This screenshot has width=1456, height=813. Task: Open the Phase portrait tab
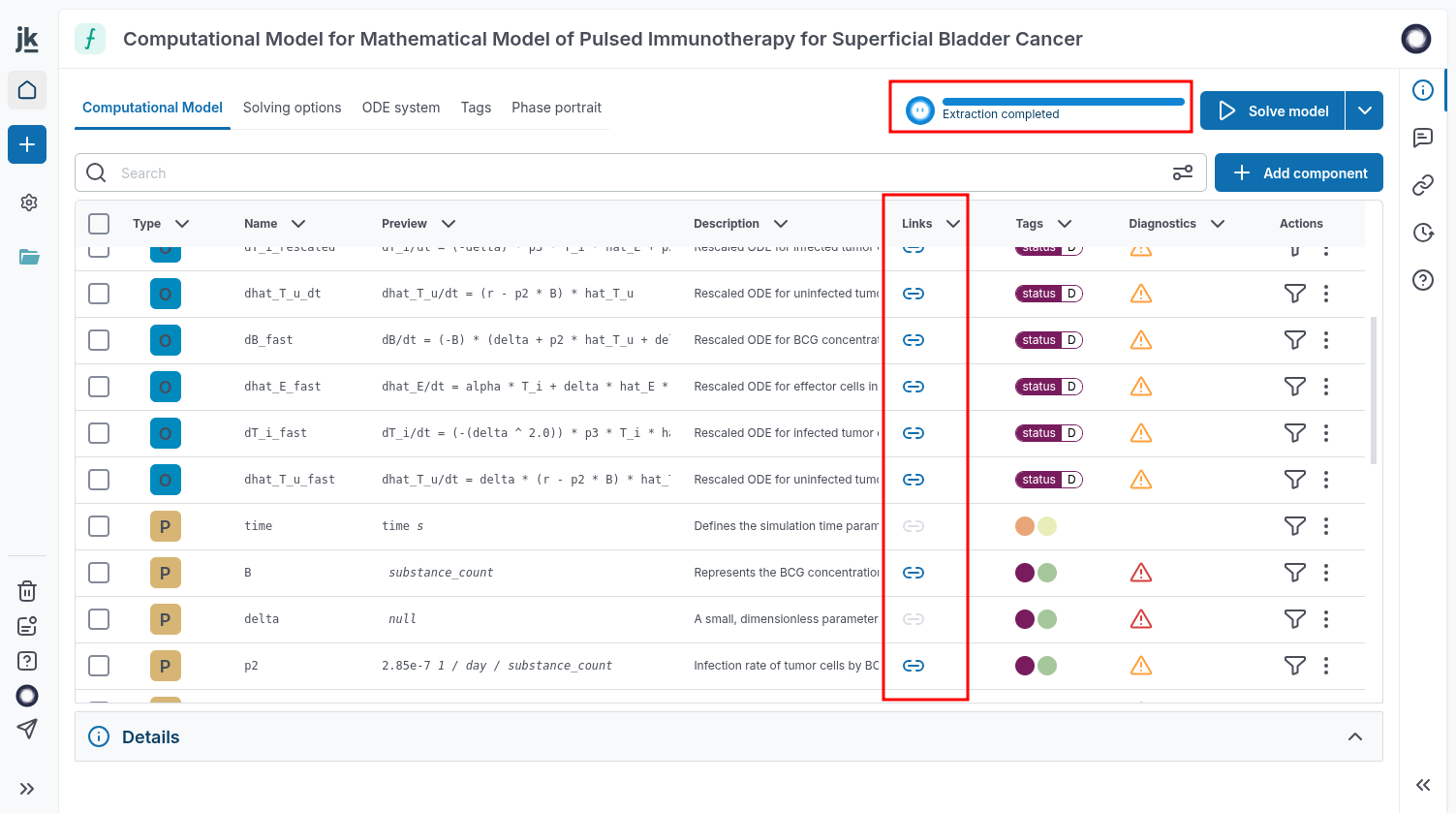[556, 108]
